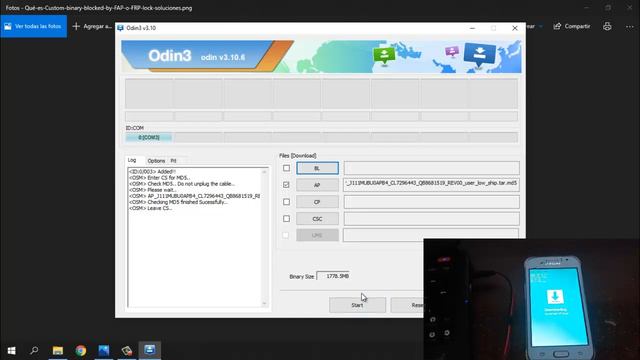Open Google Chrome from taskbar

pyautogui.click(x=80, y=350)
